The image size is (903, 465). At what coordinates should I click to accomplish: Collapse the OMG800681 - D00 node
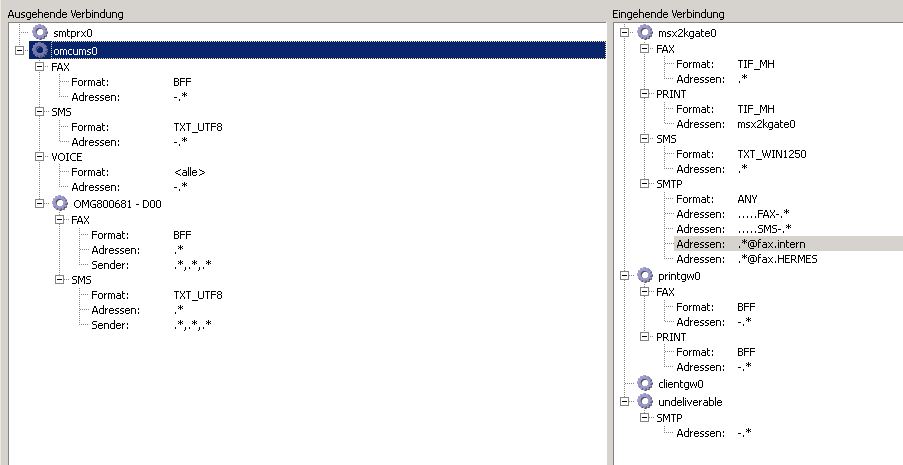pyautogui.click(x=40, y=203)
